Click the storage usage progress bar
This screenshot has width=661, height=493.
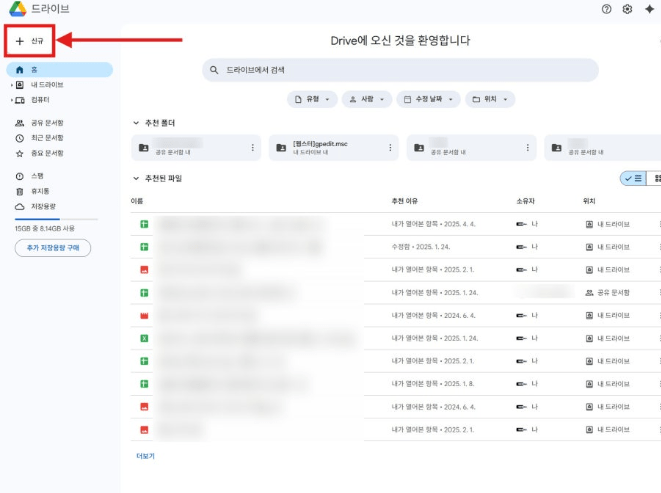56,219
